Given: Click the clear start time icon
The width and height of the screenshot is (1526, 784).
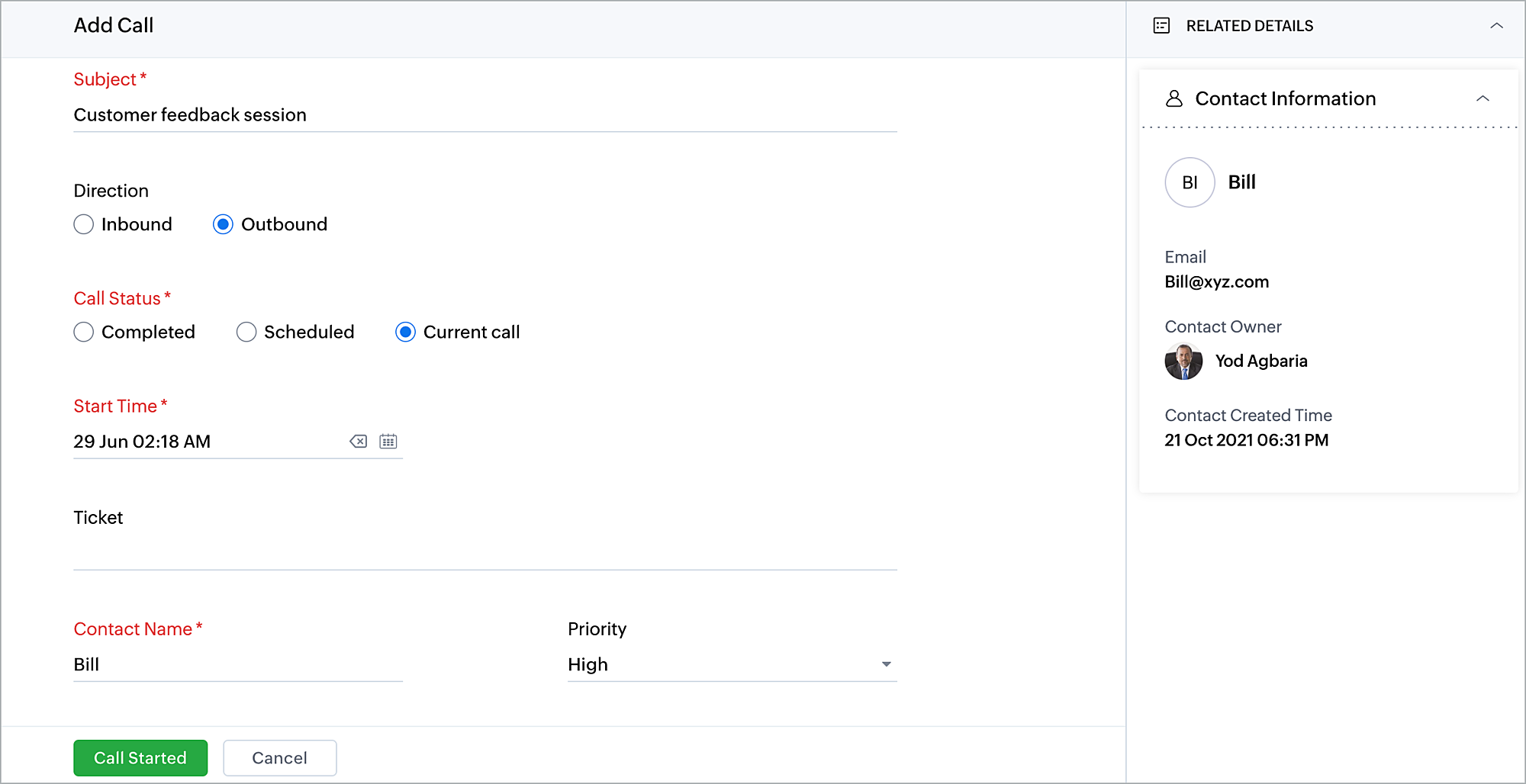Looking at the screenshot, I should [358, 442].
